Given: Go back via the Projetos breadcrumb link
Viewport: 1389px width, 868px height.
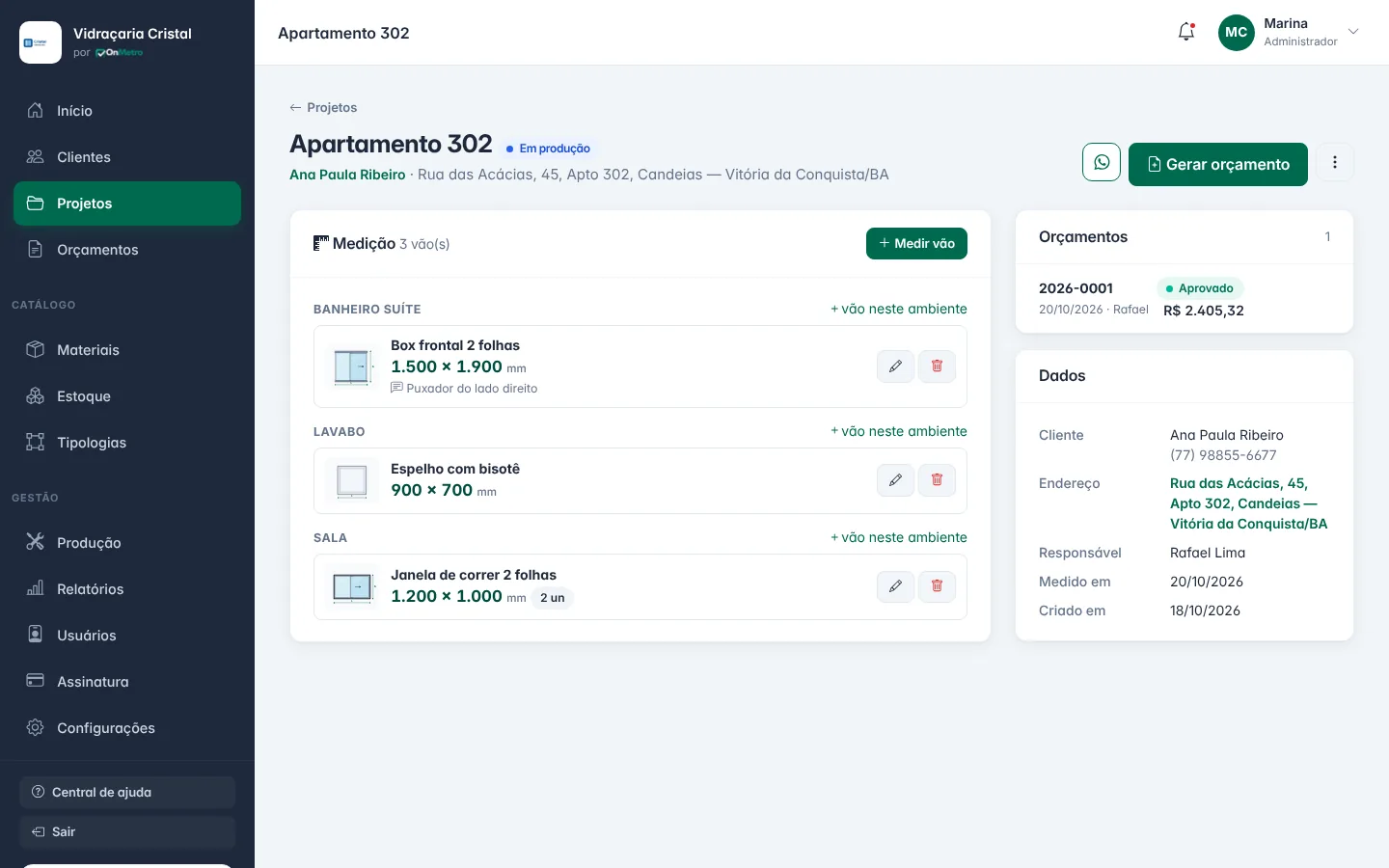Looking at the screenshot, I should (x=323, y=107).
